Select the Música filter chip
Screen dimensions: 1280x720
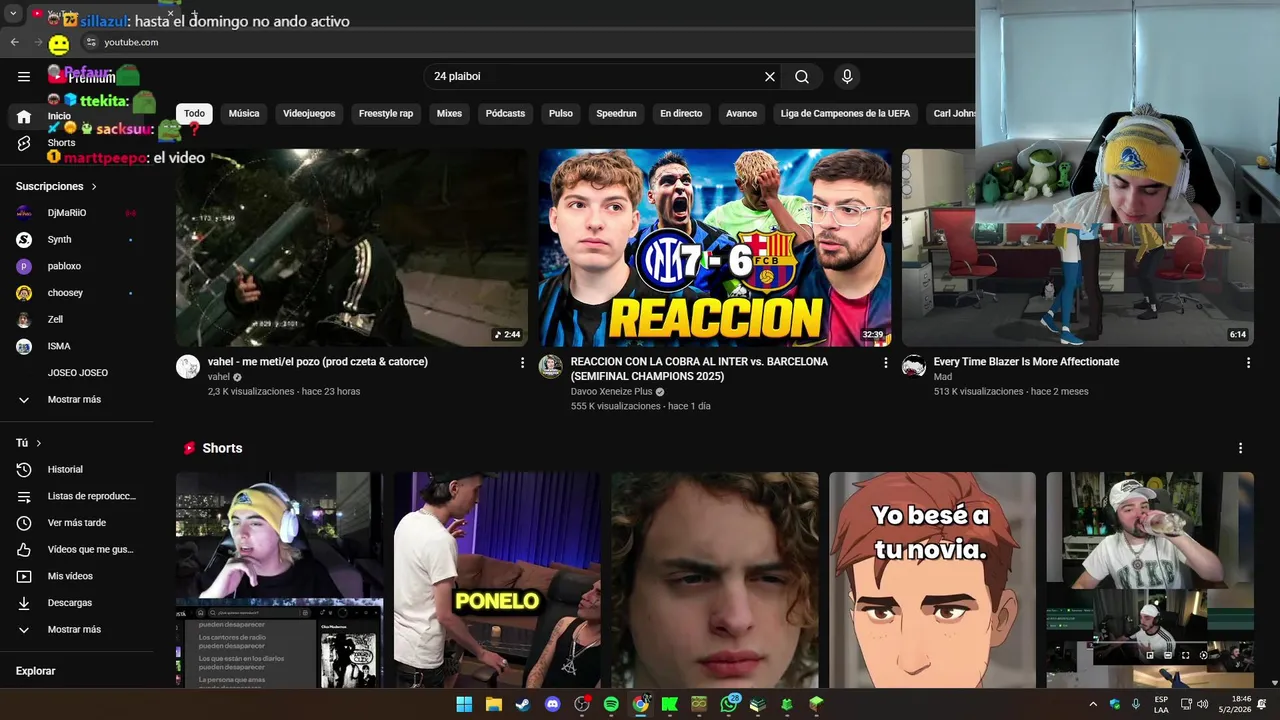click(244, 114)
